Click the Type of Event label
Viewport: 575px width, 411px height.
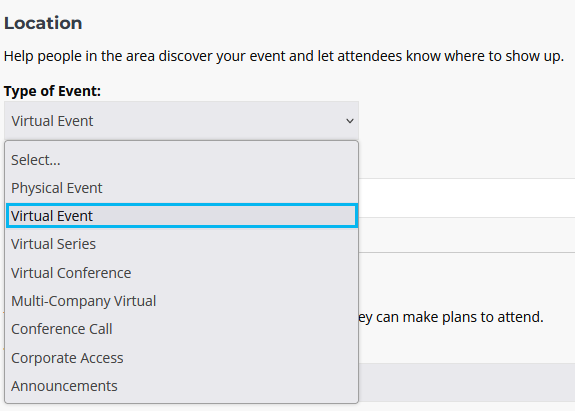[x=52, y=91]
